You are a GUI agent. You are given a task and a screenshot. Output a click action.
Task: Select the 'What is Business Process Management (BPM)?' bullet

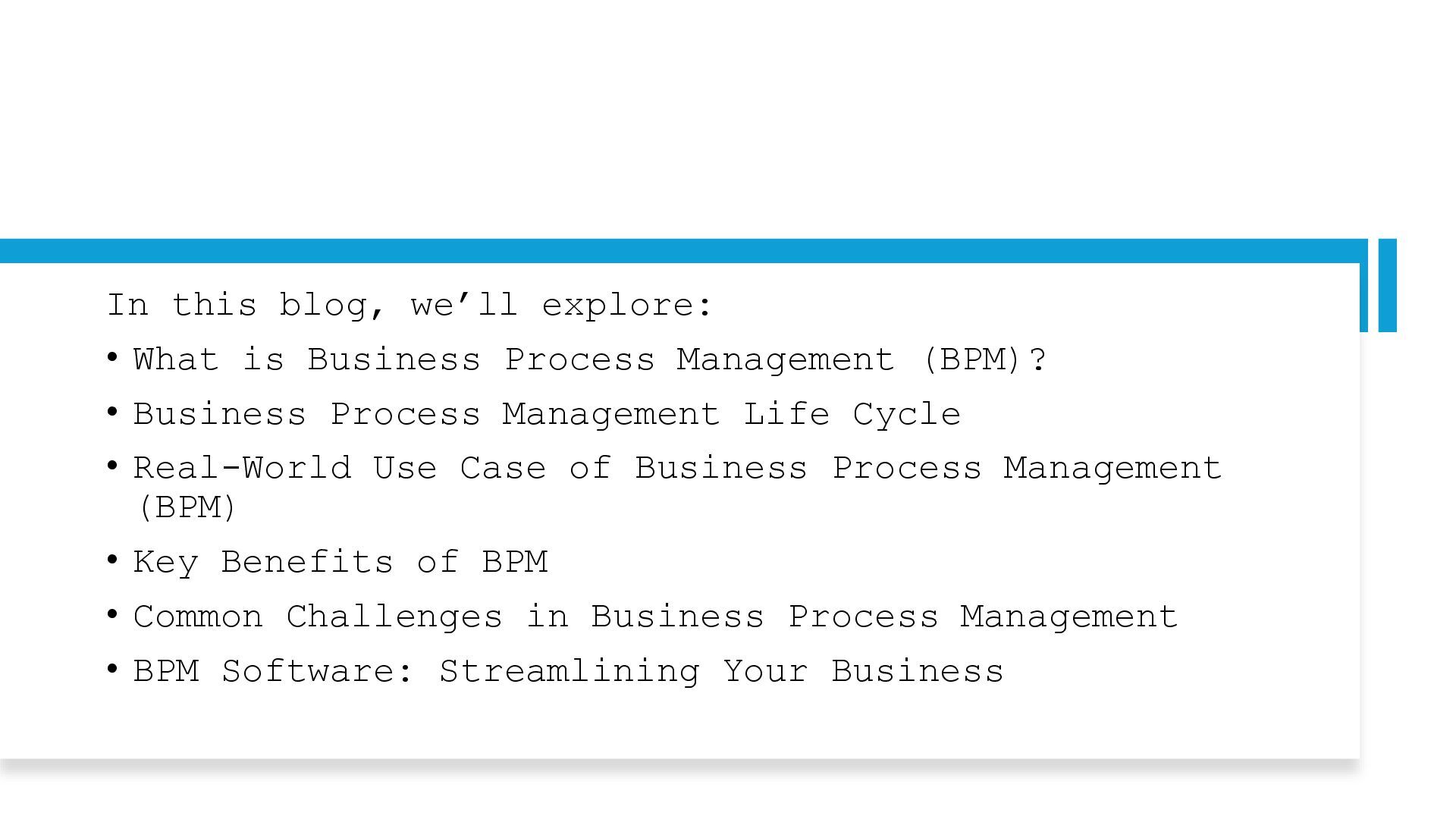[589, 359]
